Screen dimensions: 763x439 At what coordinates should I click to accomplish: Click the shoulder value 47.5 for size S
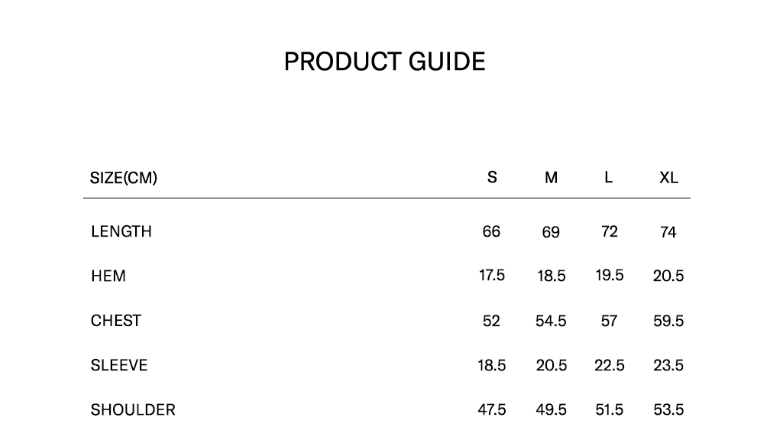click(492, 410)
